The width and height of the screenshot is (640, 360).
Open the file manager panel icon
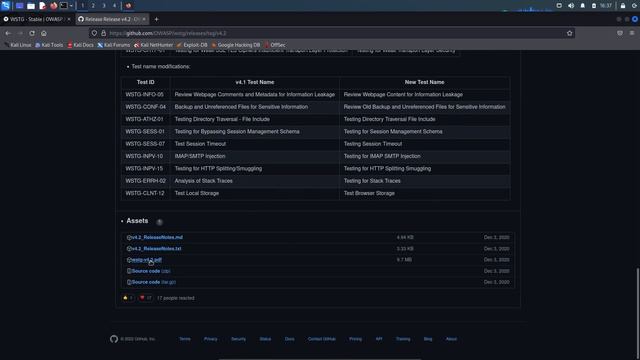coord(31,6)
